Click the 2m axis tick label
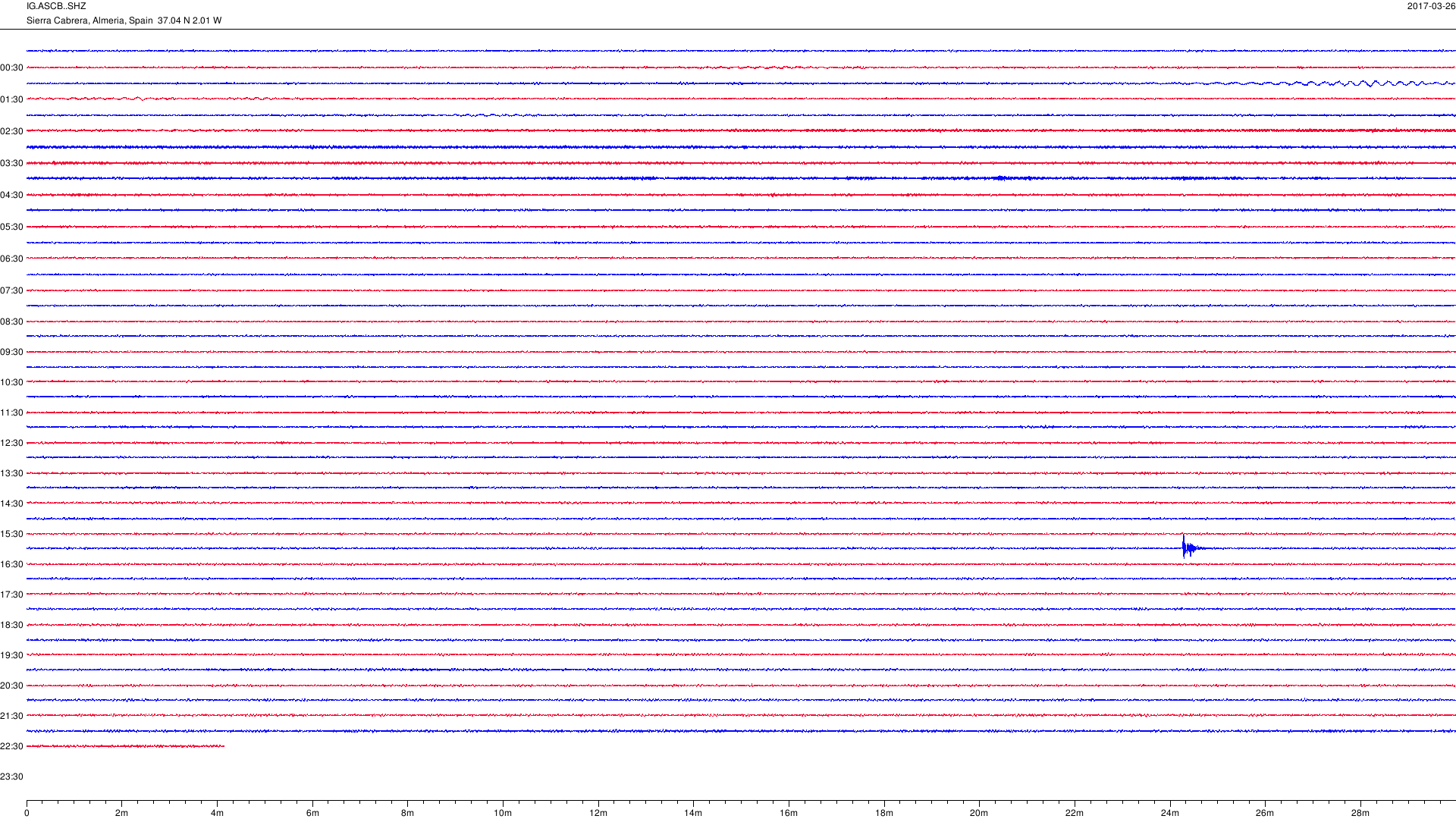The width and height of the screenshot is (1456, 819). click(121, 814)
